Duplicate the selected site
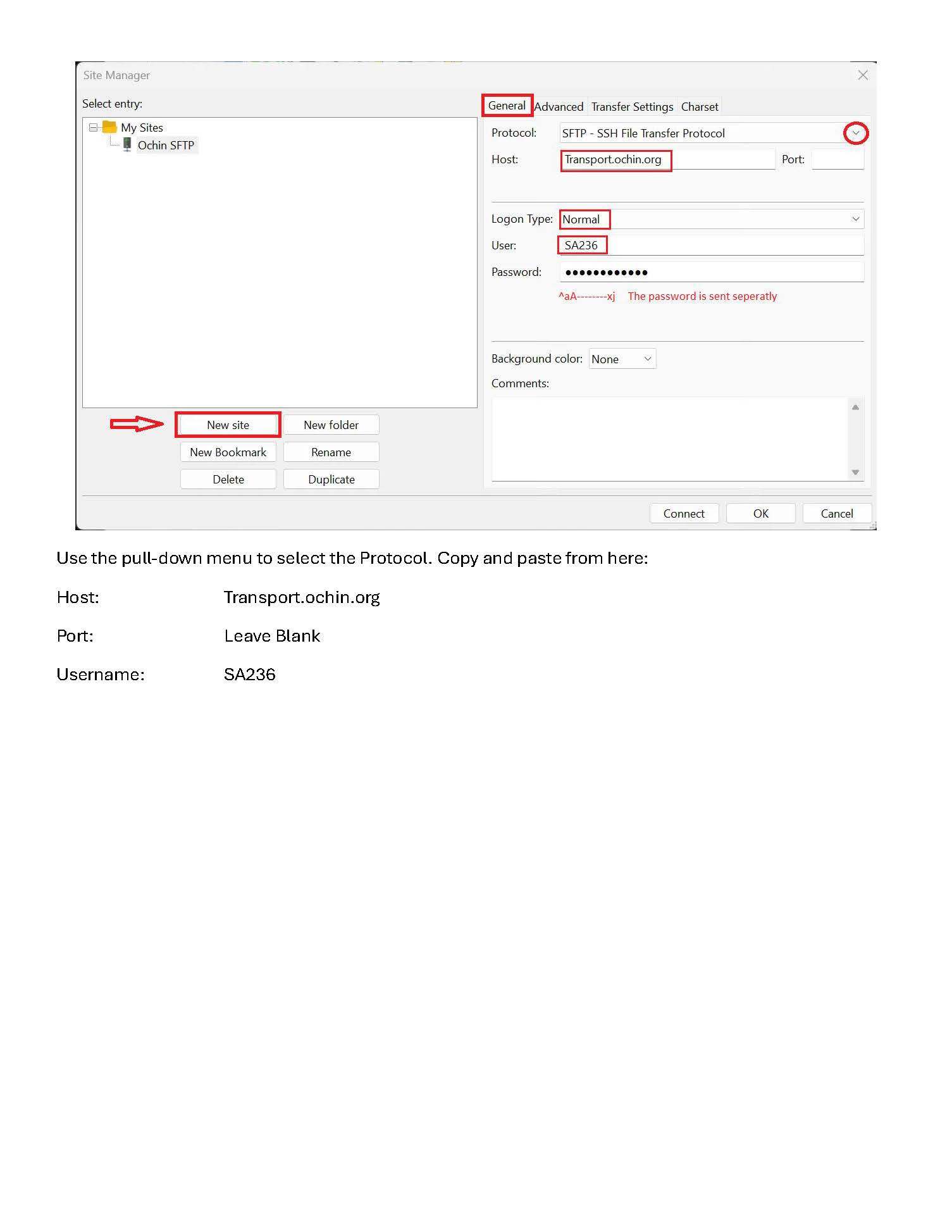This screenshot has width=952, height=1232. (x=331, y=480)
